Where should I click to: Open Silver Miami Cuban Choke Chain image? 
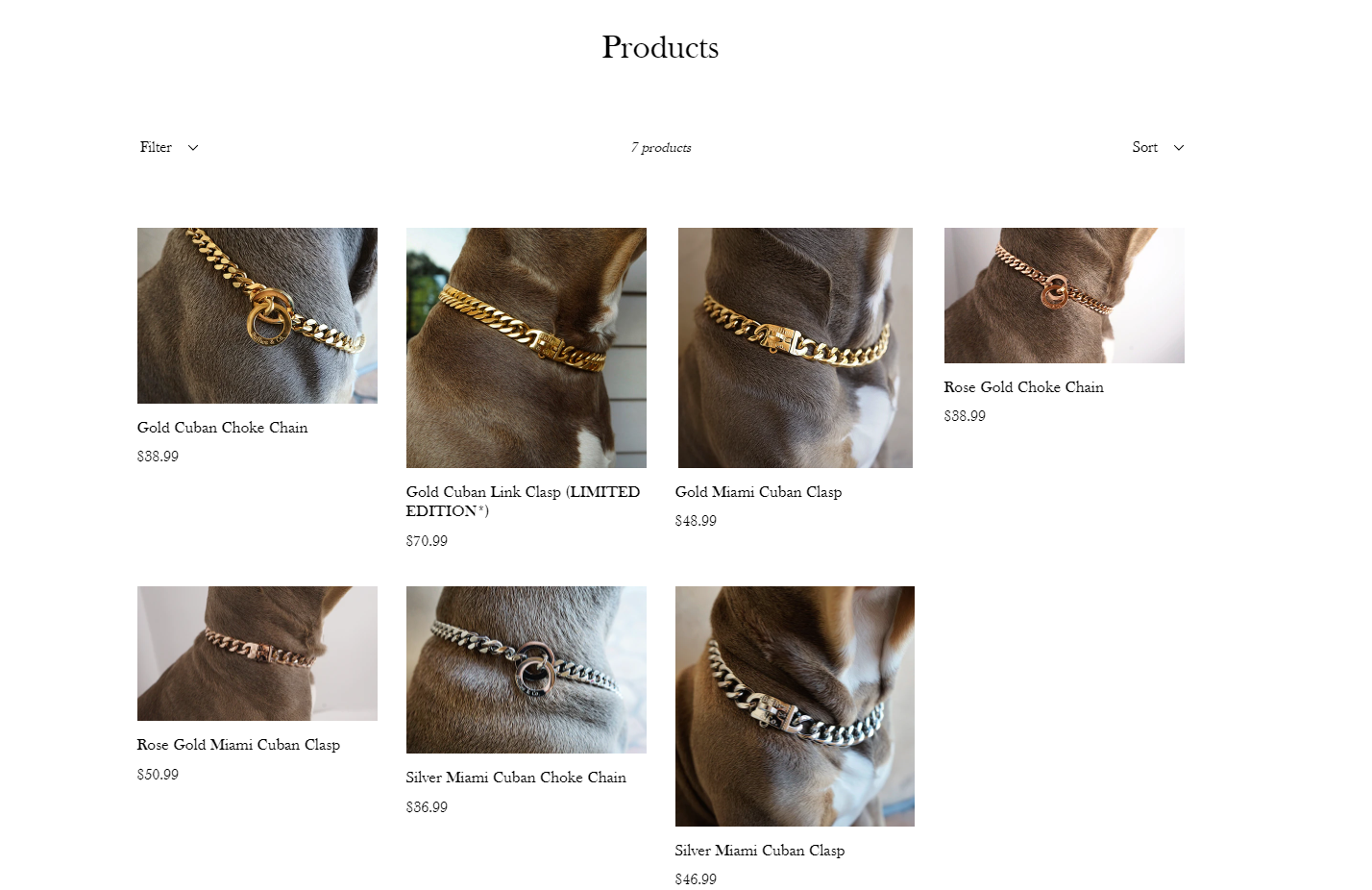(x=527, y=670)
